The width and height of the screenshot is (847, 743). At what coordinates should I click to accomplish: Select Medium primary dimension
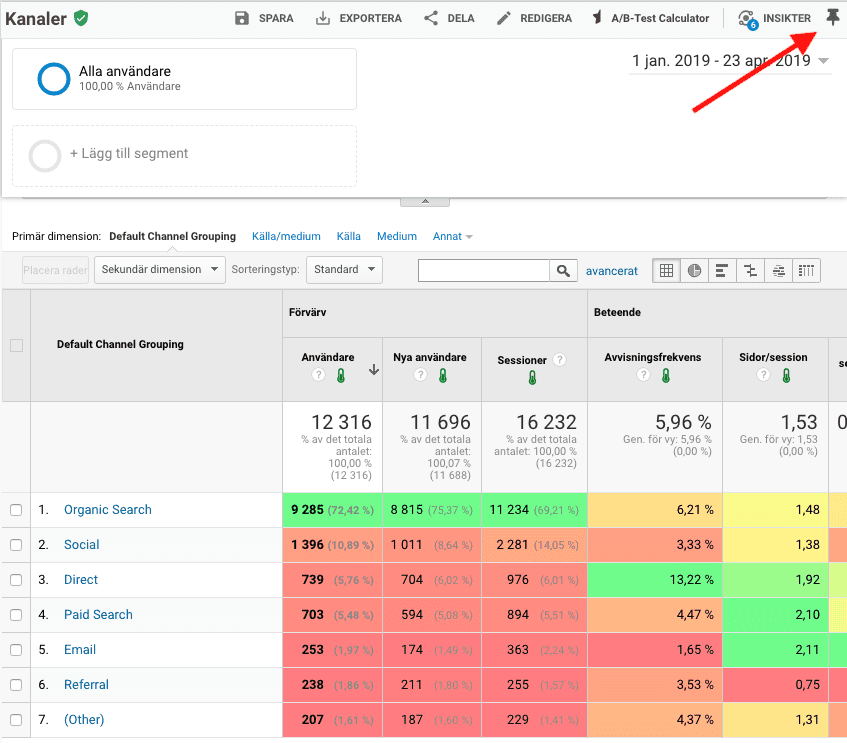397,236
